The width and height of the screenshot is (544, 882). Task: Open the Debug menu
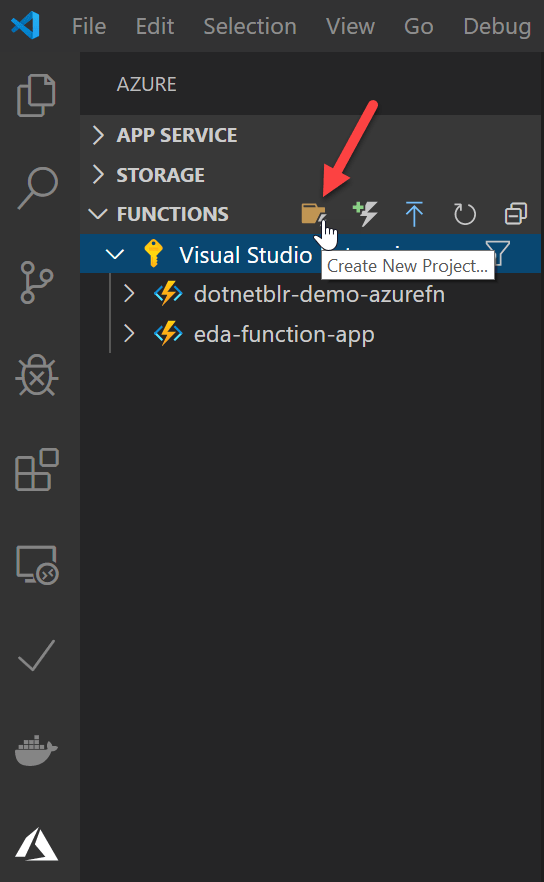497,26
